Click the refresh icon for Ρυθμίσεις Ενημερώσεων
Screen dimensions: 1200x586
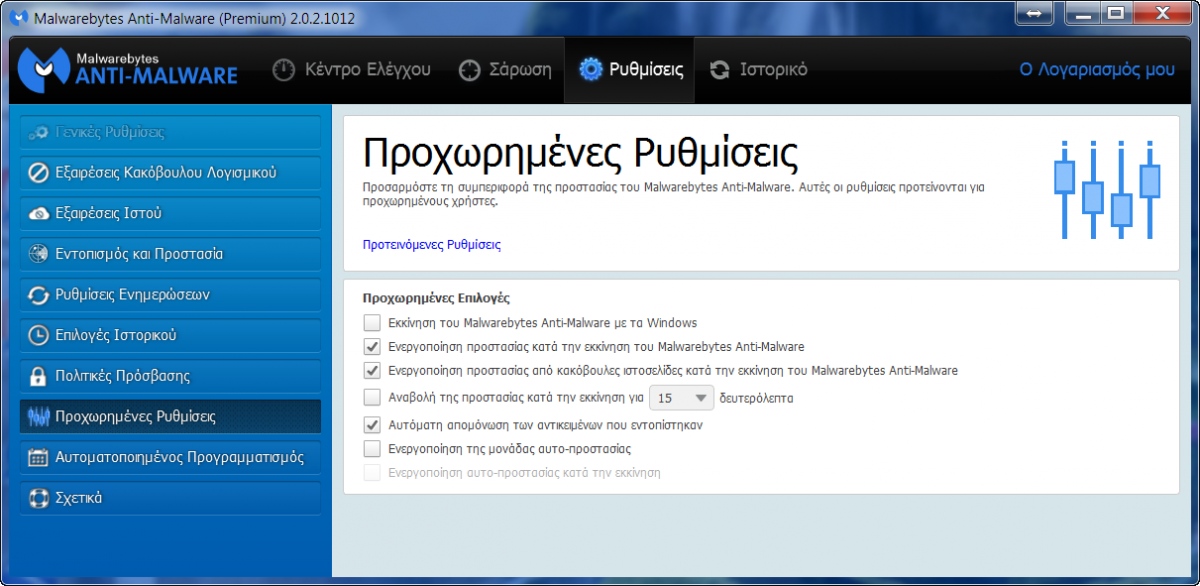pyautogui.click(x=38, y=295)
